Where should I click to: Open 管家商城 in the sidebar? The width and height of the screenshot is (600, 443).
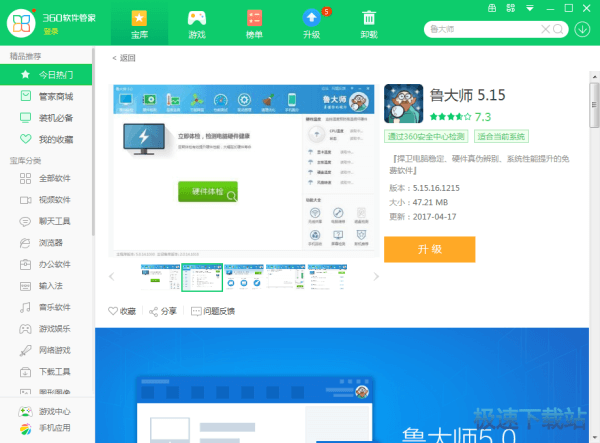coord(46,96)
